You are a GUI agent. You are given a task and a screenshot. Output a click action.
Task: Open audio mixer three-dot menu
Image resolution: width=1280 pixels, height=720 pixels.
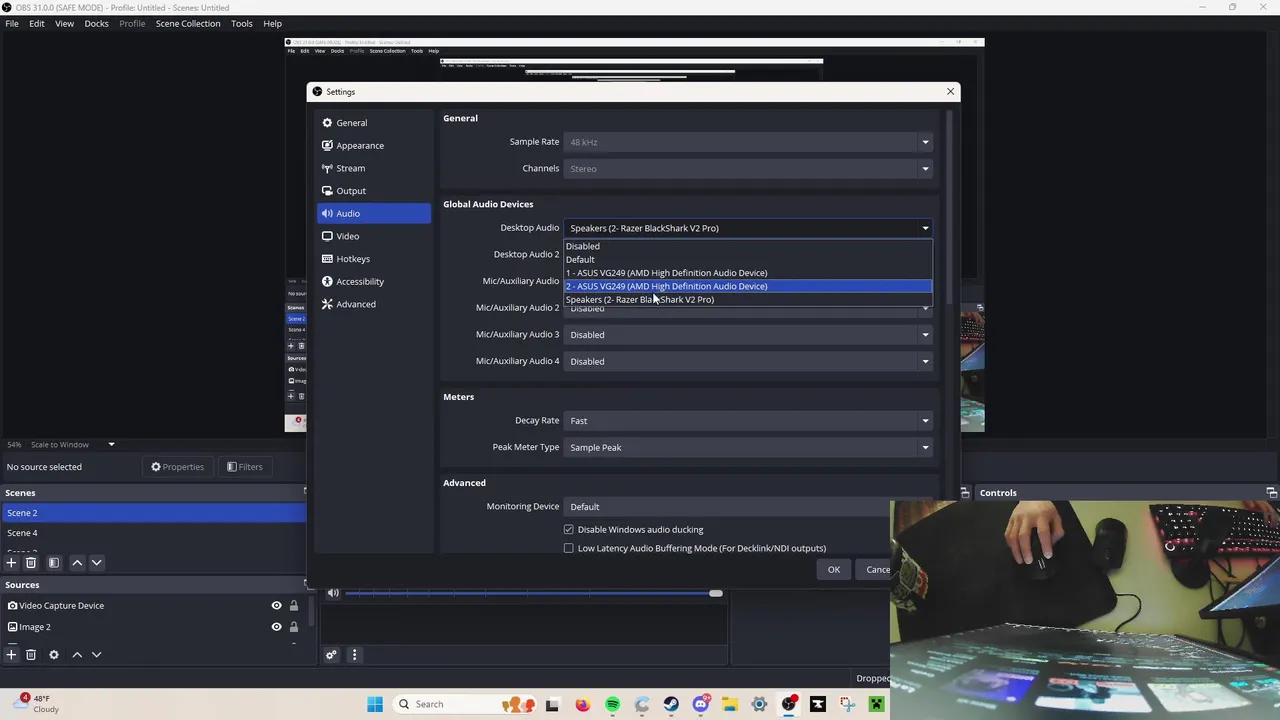[354, 655]
